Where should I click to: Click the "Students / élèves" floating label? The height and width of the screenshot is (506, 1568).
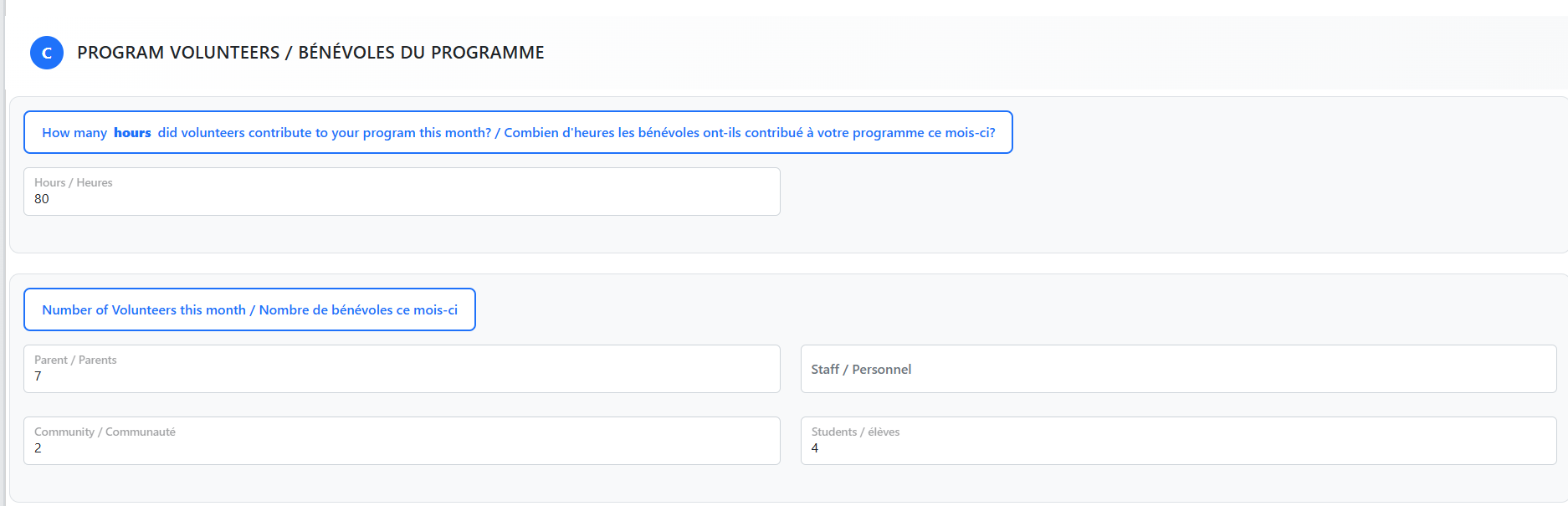855,432
